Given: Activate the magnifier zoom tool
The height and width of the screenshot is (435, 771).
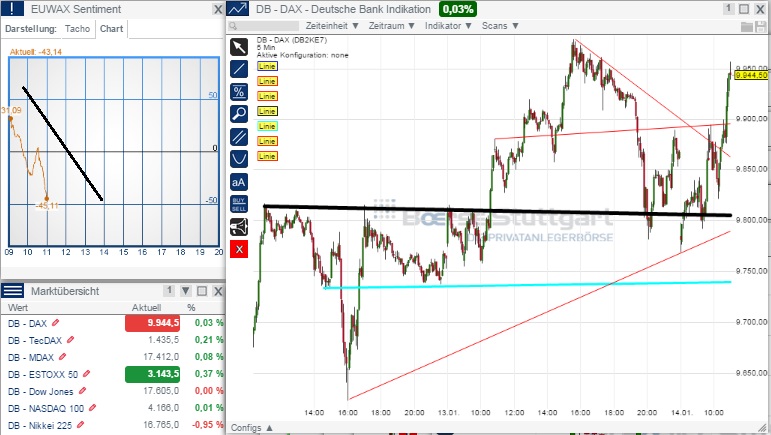Looking at the screenshot, I should coord(239,114).
